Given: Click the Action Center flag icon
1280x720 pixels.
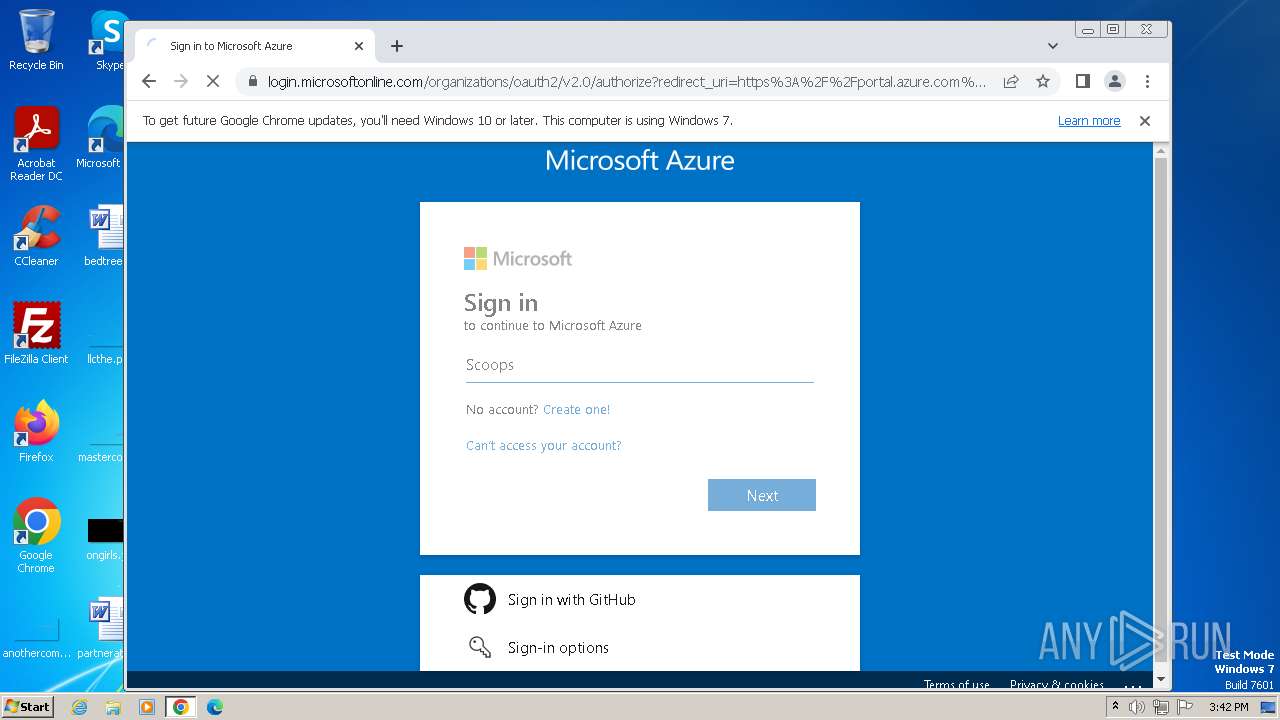Looking at the screenshot, I should point(1183,707).
